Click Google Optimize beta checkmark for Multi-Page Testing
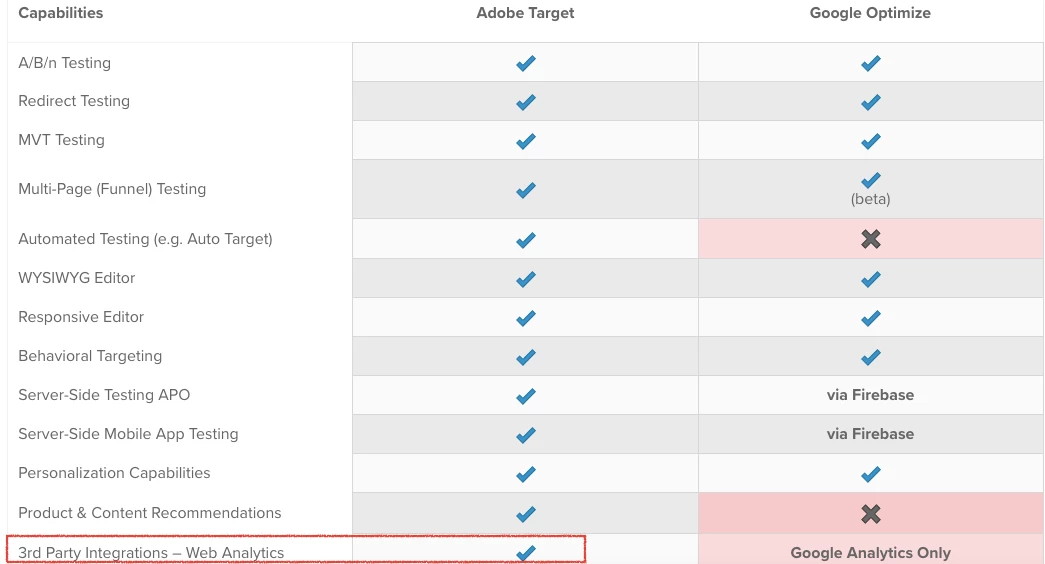Image resolution: width=1045 pixels, height=564 pixels. [x=870, y=181]
